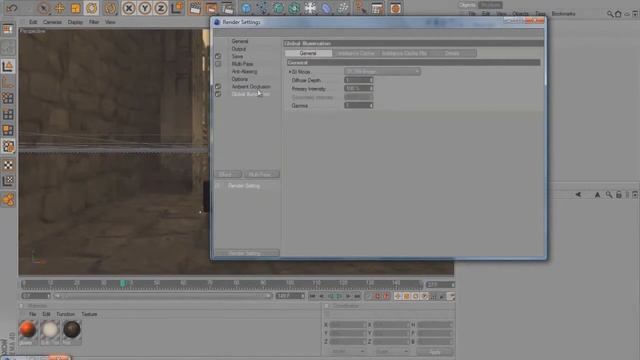The width and height of the screenshot is (640, 360).
Task: Click the blue Cube primitive icon
Action: 246,8
